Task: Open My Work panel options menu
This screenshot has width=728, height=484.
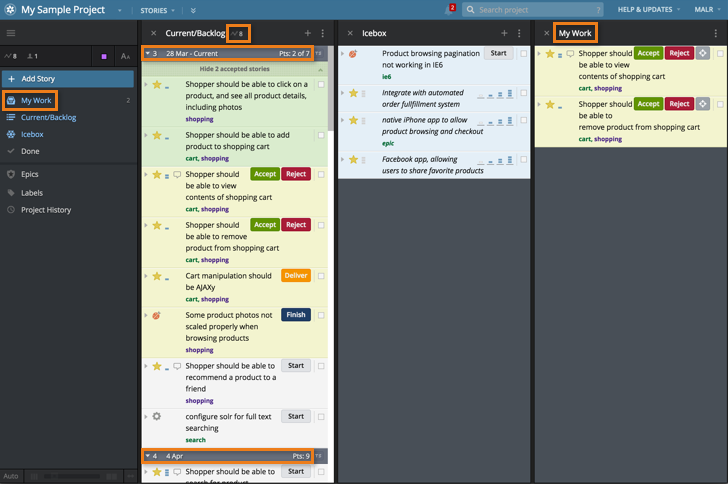Action: pyautogui.click(x=715, y=33)
